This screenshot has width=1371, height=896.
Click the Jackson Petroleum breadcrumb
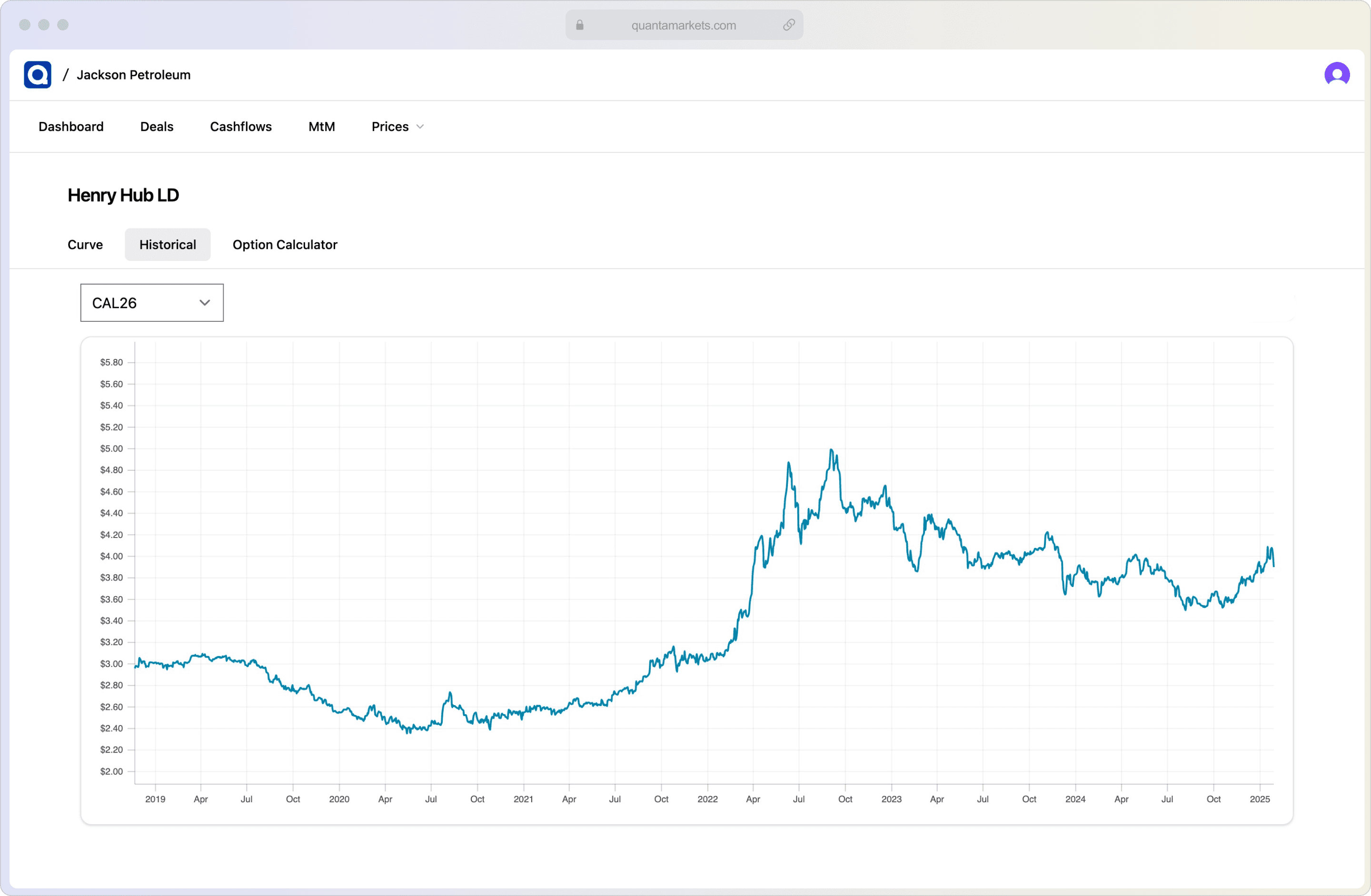coord(134,75)
